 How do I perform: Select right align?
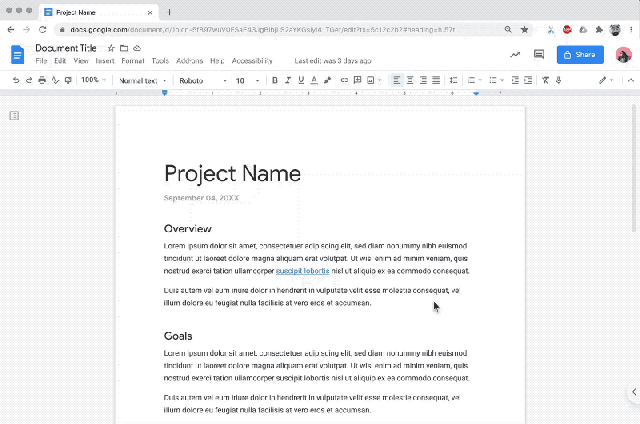(x=423, y=80)
